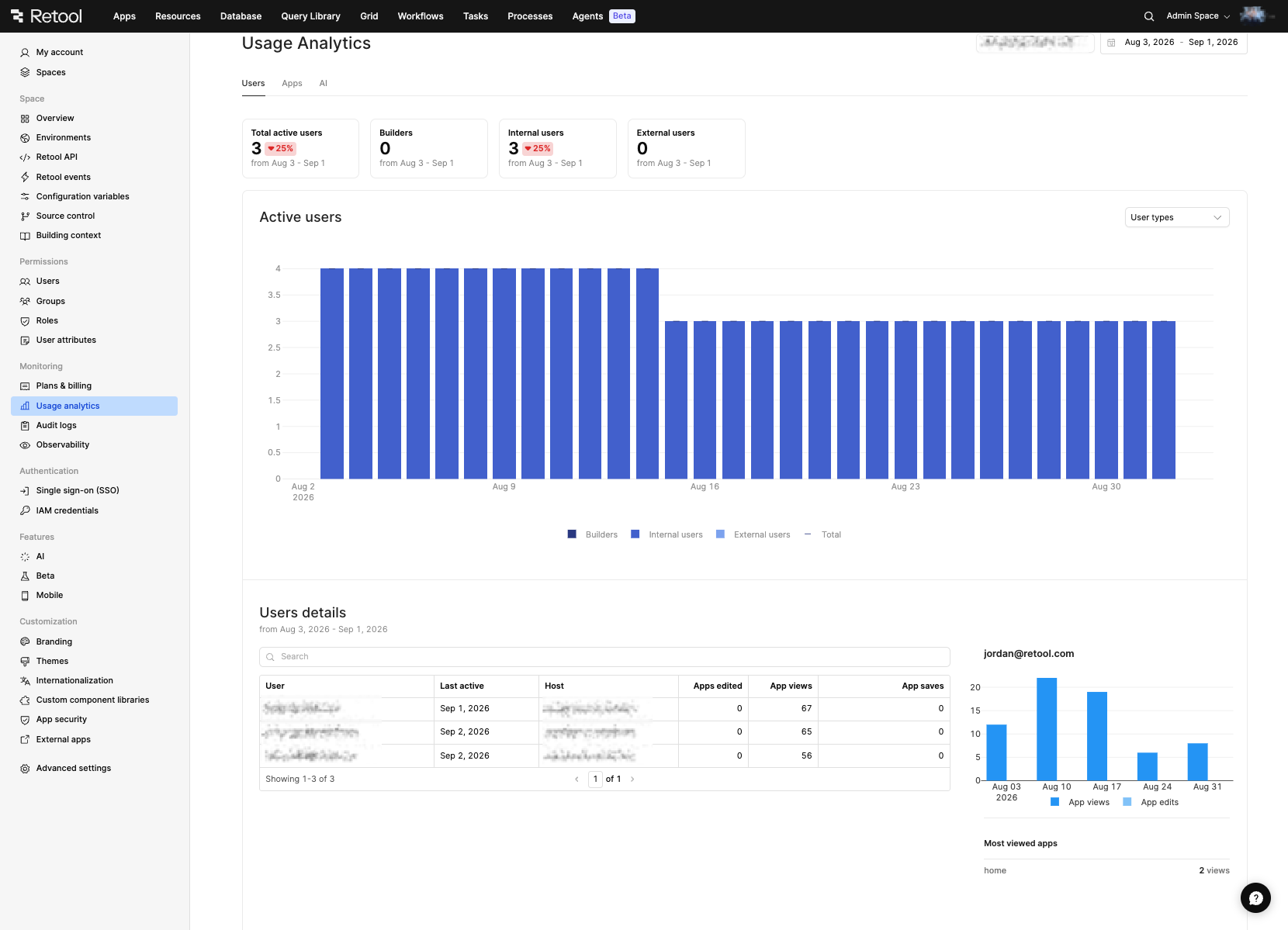Screen dimensions: 1288x930
Task: Switch to the Users analytics tab
Action: (253, 84)
